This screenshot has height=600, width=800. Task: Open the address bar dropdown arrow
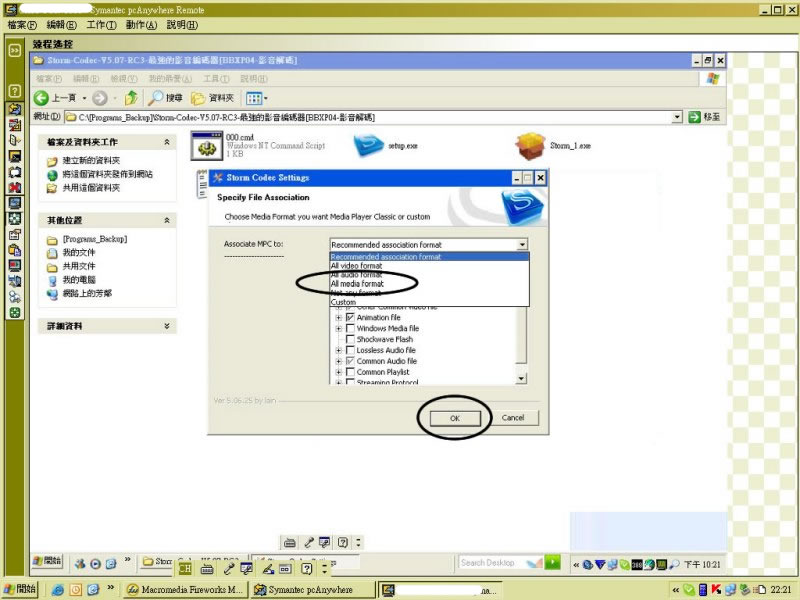tap(677, 117)
